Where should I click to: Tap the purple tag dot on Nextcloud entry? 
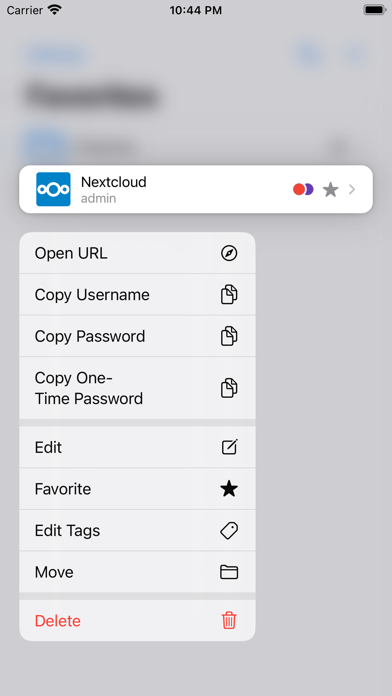pyautogui.click(x=309, y=190)
